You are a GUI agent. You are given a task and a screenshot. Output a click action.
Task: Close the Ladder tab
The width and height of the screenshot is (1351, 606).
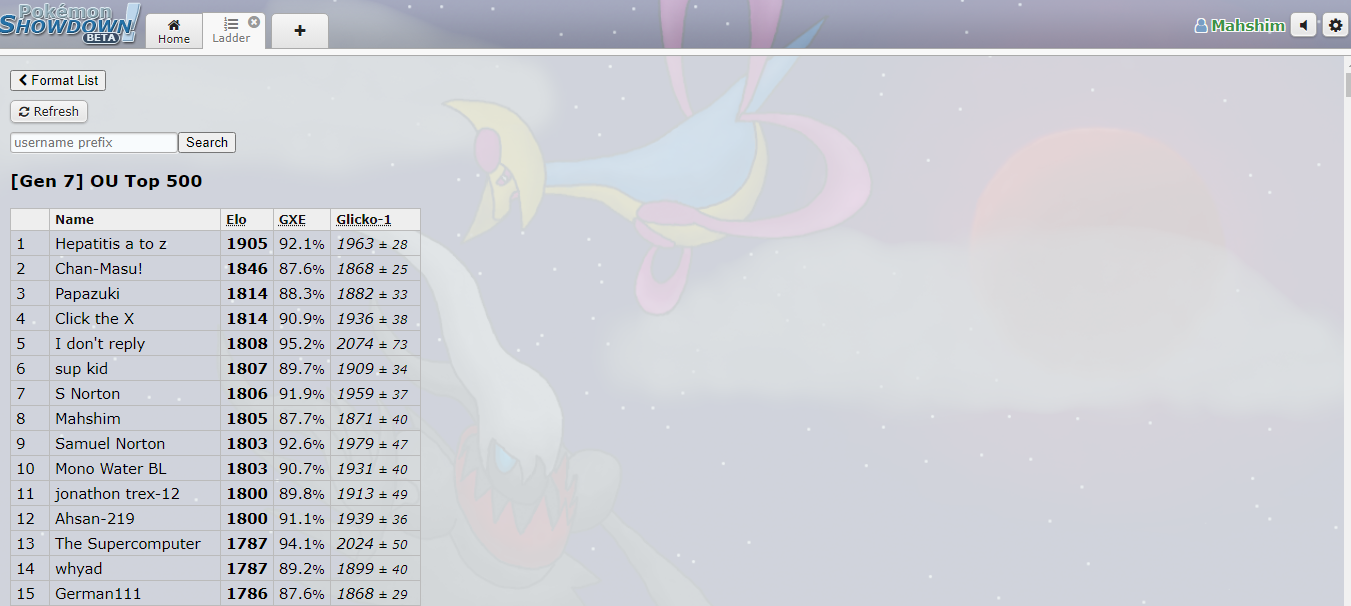tap(254, 21)
